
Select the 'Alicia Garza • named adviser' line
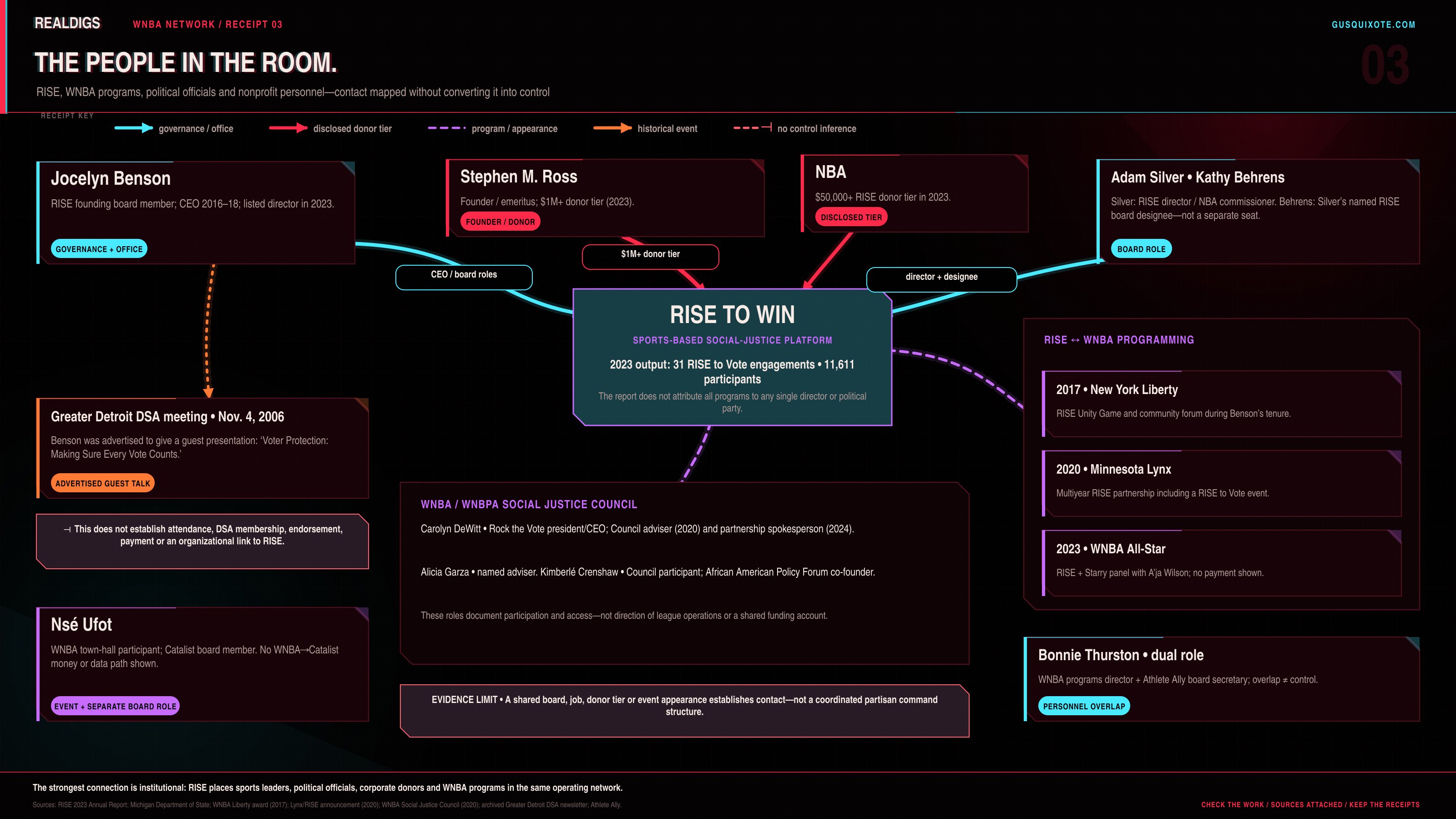click(648, 572)
